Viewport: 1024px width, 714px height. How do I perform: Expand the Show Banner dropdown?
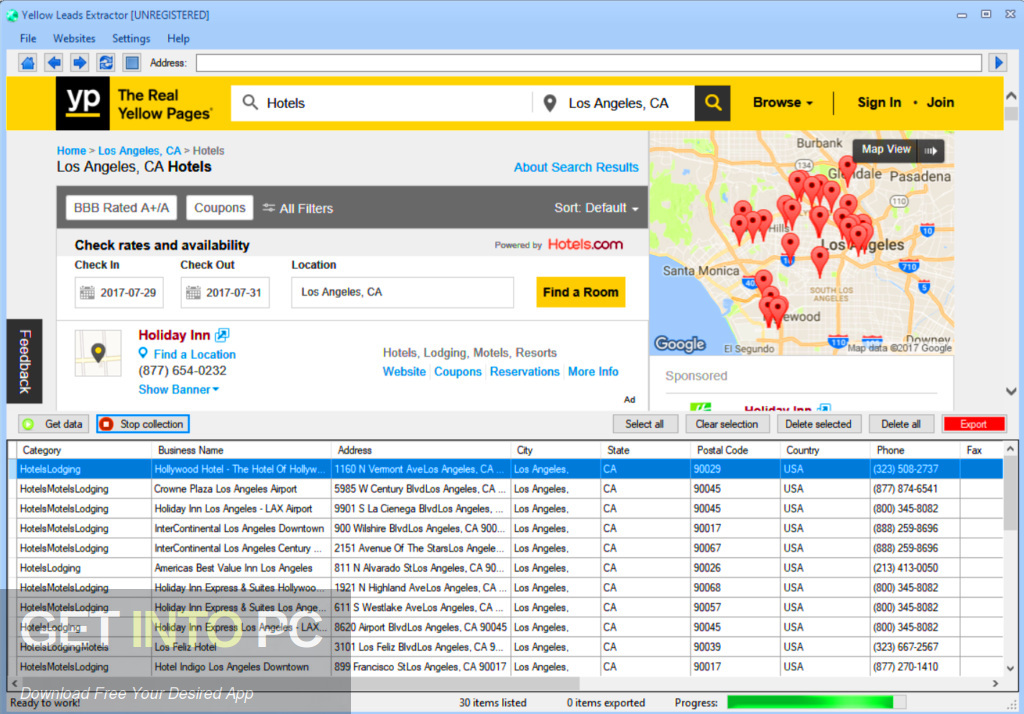178,389
